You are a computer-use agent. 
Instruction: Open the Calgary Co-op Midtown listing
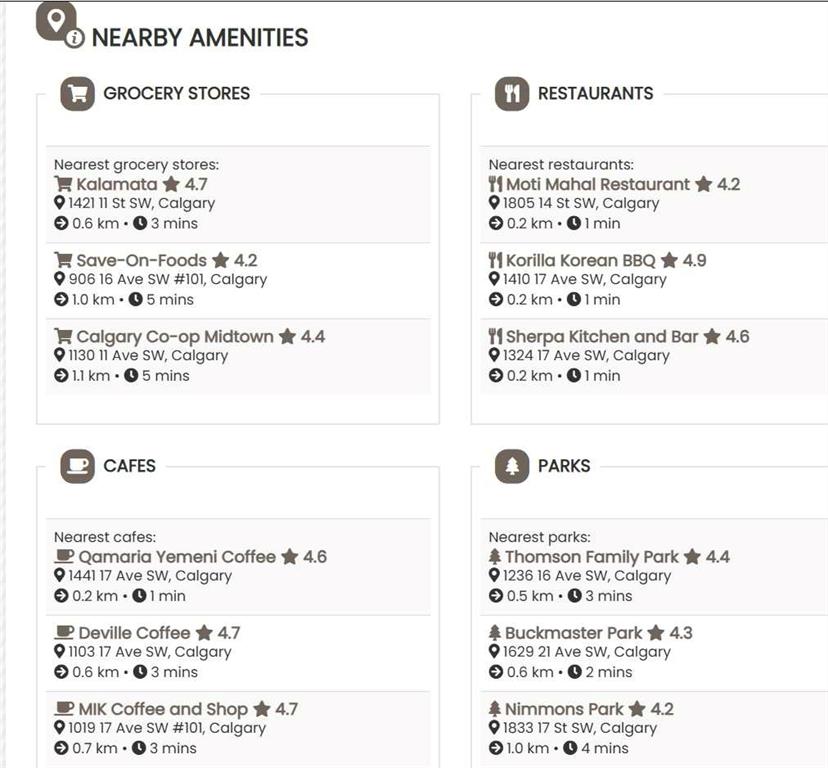[x=174, y=337]
